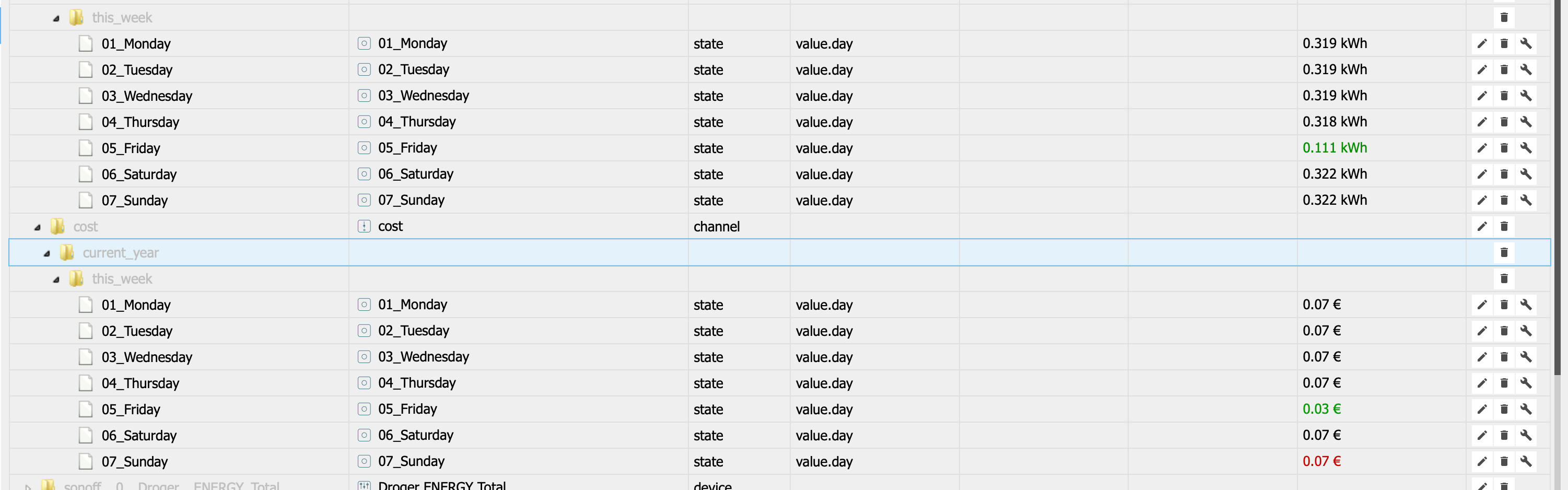Select the 02_Tuesday tree row with kWh value
Screen dimensions: 1568x490
136,70
